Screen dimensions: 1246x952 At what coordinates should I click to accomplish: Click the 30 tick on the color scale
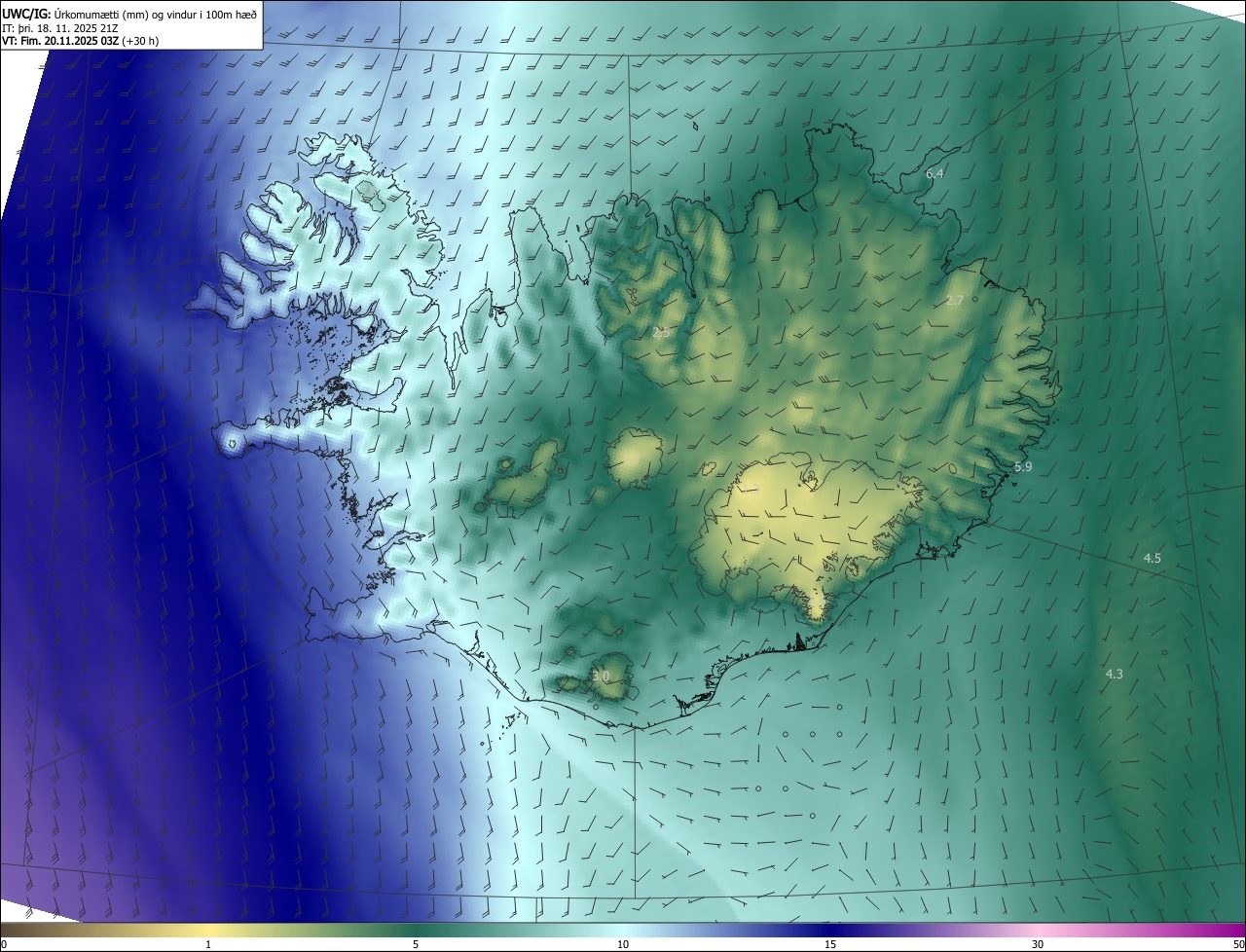[x=1038, y=944]
